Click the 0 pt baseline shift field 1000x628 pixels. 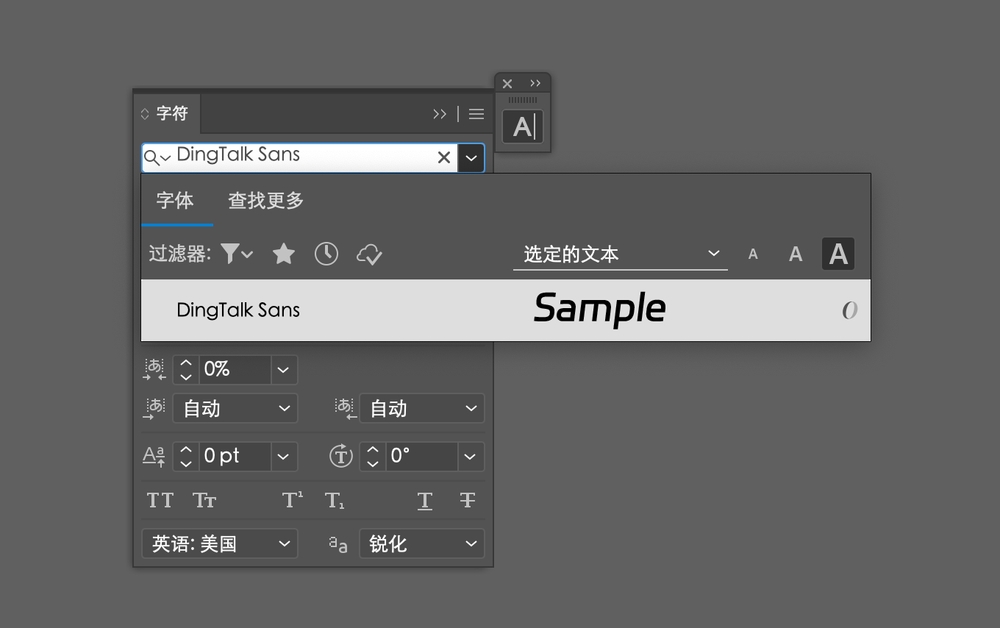(234, 456)
